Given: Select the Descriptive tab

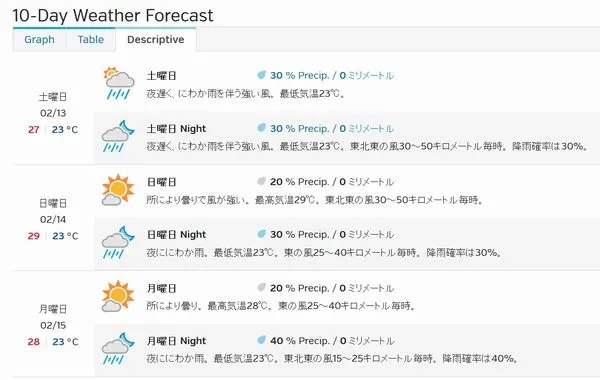Looking at the screenshot, I should pyautogui.click(x=156, y=39).
